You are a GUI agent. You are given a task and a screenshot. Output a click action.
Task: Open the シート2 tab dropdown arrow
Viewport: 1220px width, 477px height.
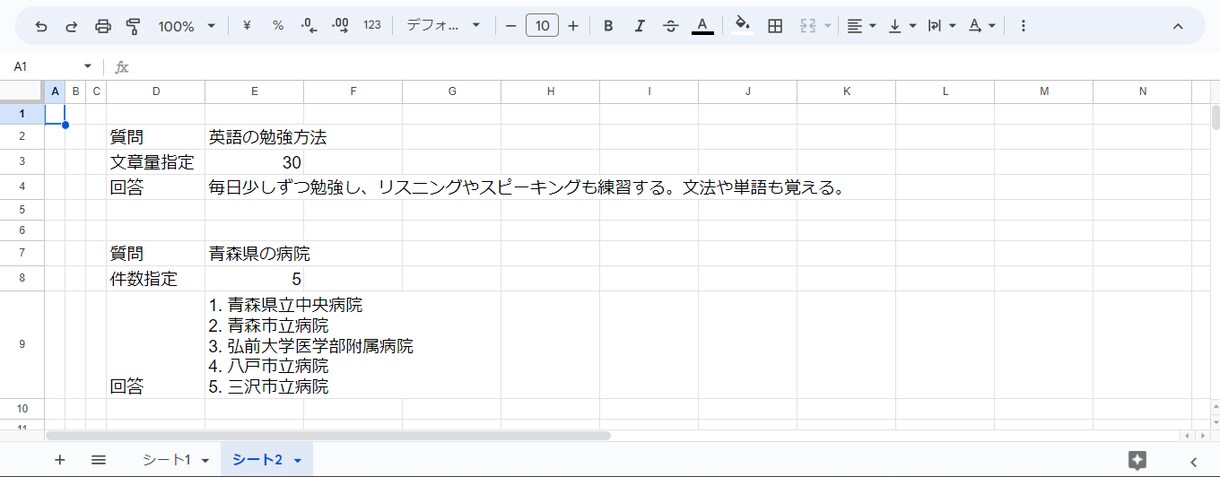[x=297, y=461]
